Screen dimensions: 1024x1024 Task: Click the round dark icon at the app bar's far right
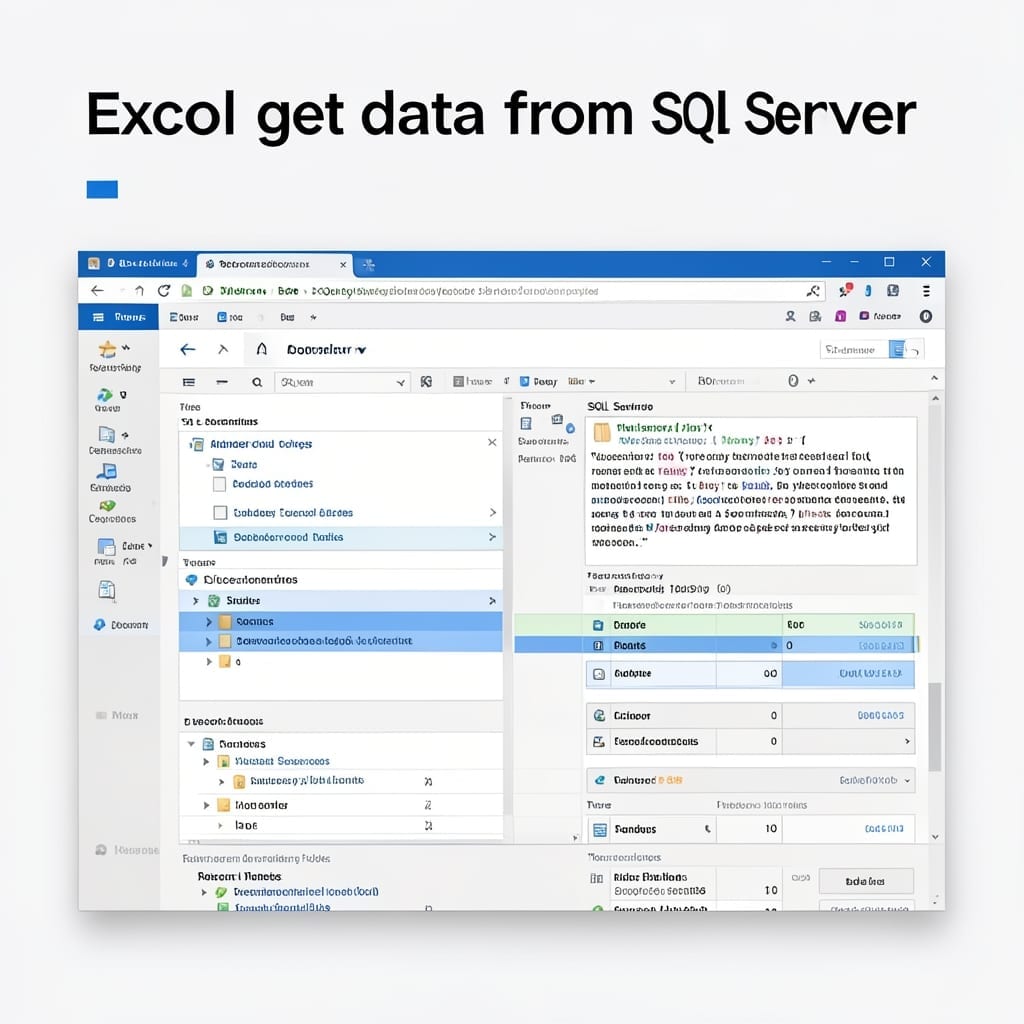(925, 316)
